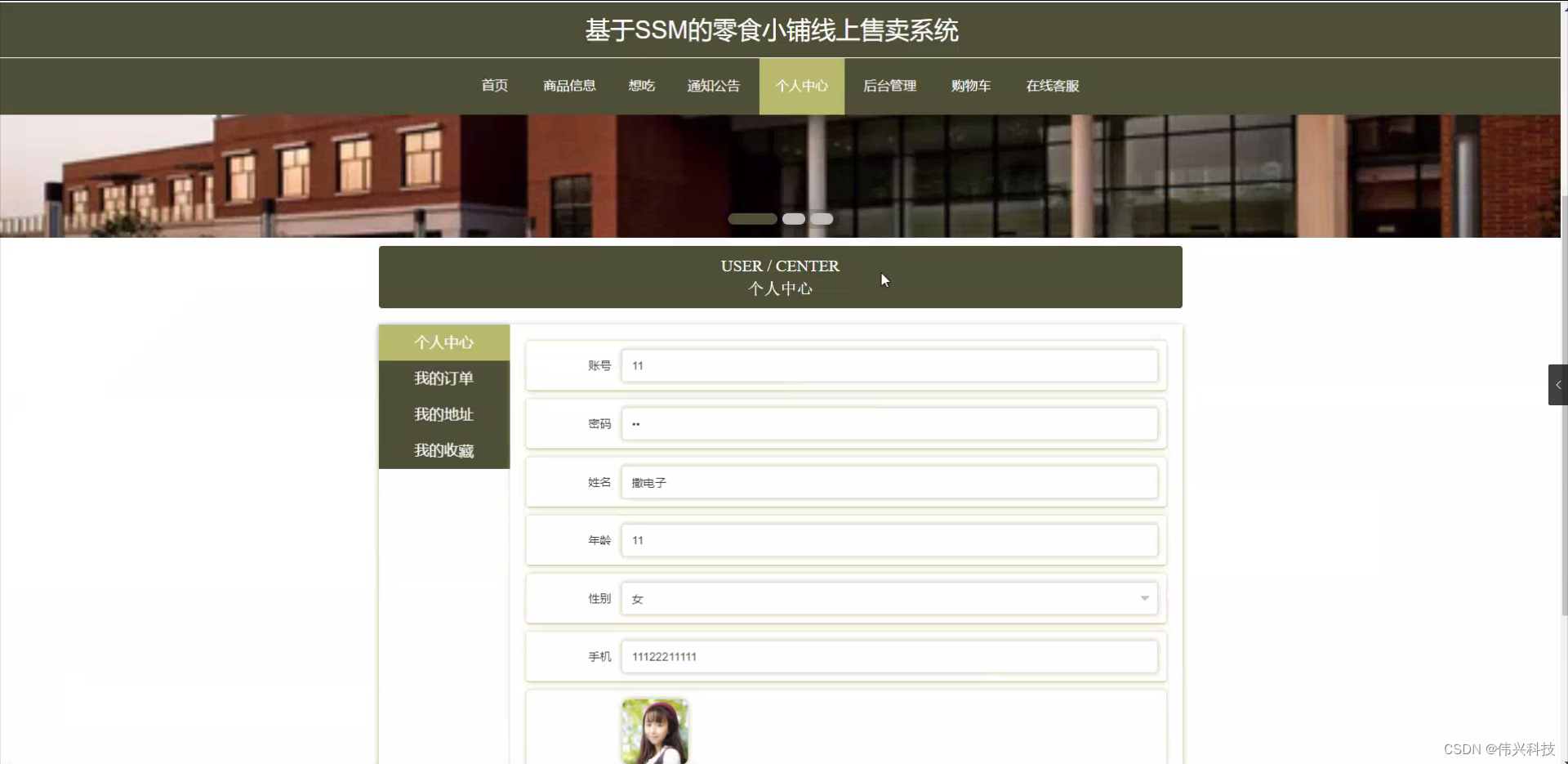Select the second carousel indicator

click(792, 218)
